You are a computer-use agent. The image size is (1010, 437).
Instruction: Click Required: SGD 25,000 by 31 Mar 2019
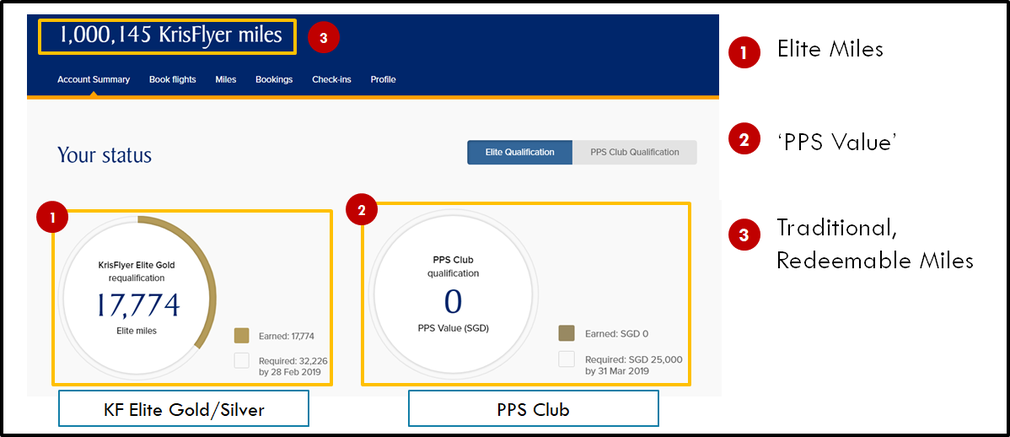[x=634, y=365]
